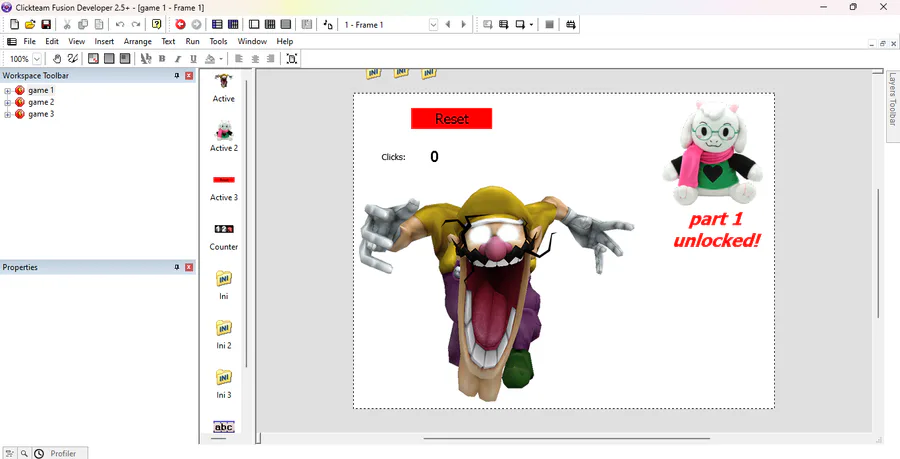Viewport: 900px width, 459px height.
Task: Go to the next frame arrow
Action: (x=464, y=25)
